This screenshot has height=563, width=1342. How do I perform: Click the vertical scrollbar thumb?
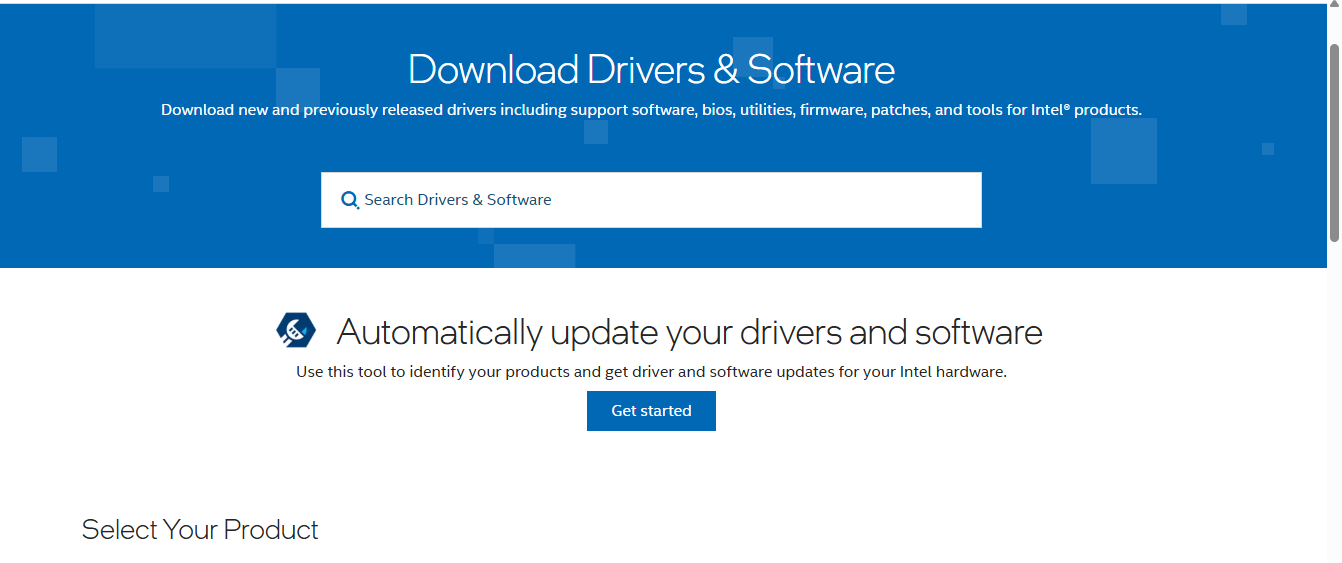coord(1334,142)
